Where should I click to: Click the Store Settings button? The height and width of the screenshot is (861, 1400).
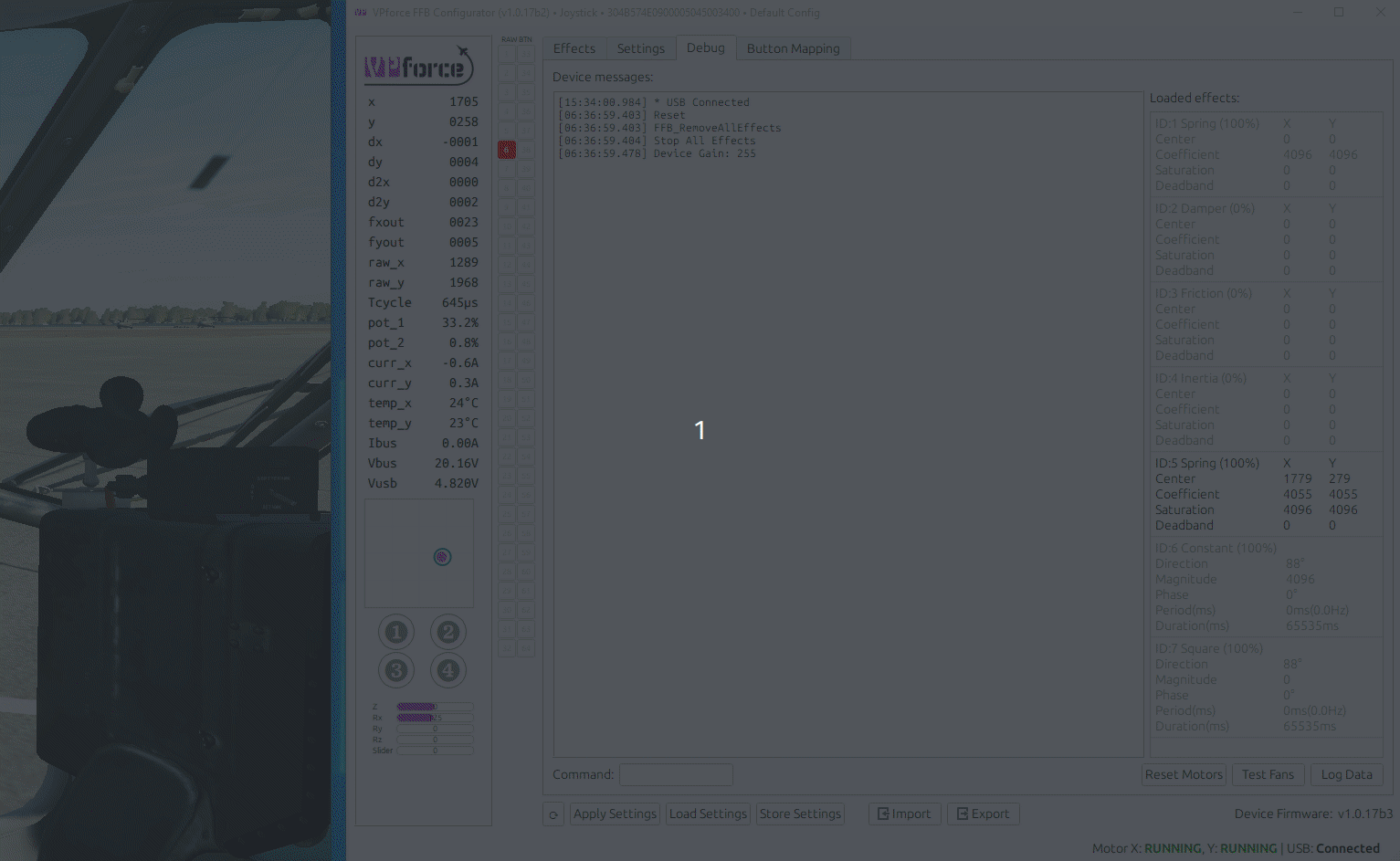click(x=800, y=814)
